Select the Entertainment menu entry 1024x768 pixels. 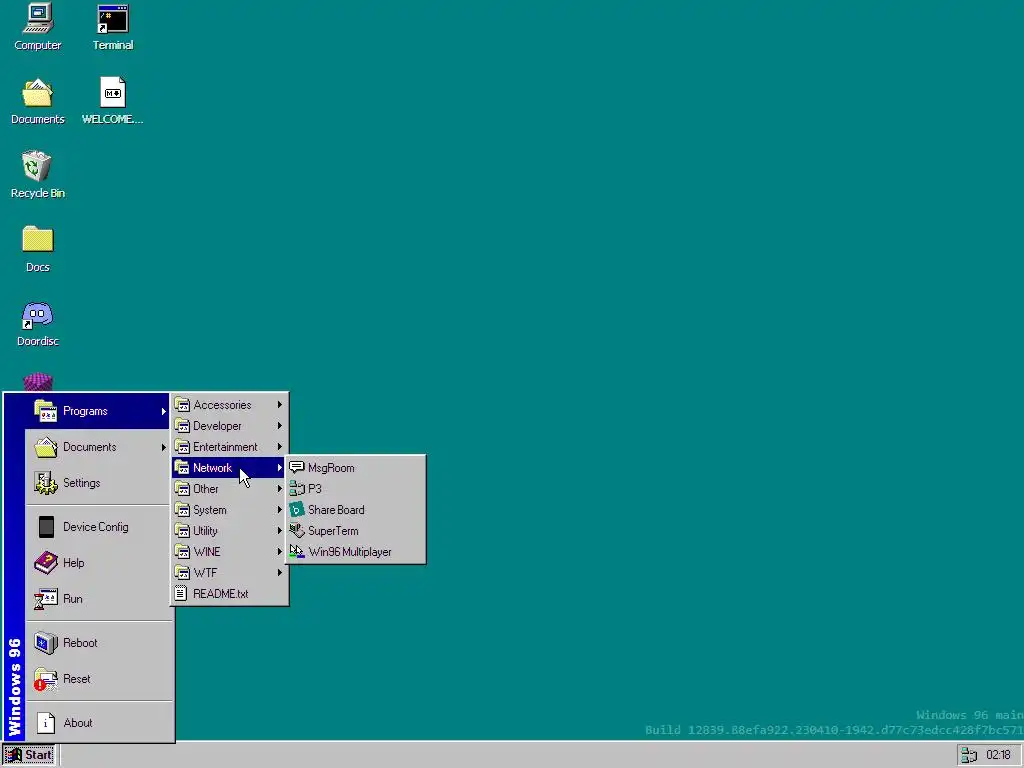click(229, 447)
